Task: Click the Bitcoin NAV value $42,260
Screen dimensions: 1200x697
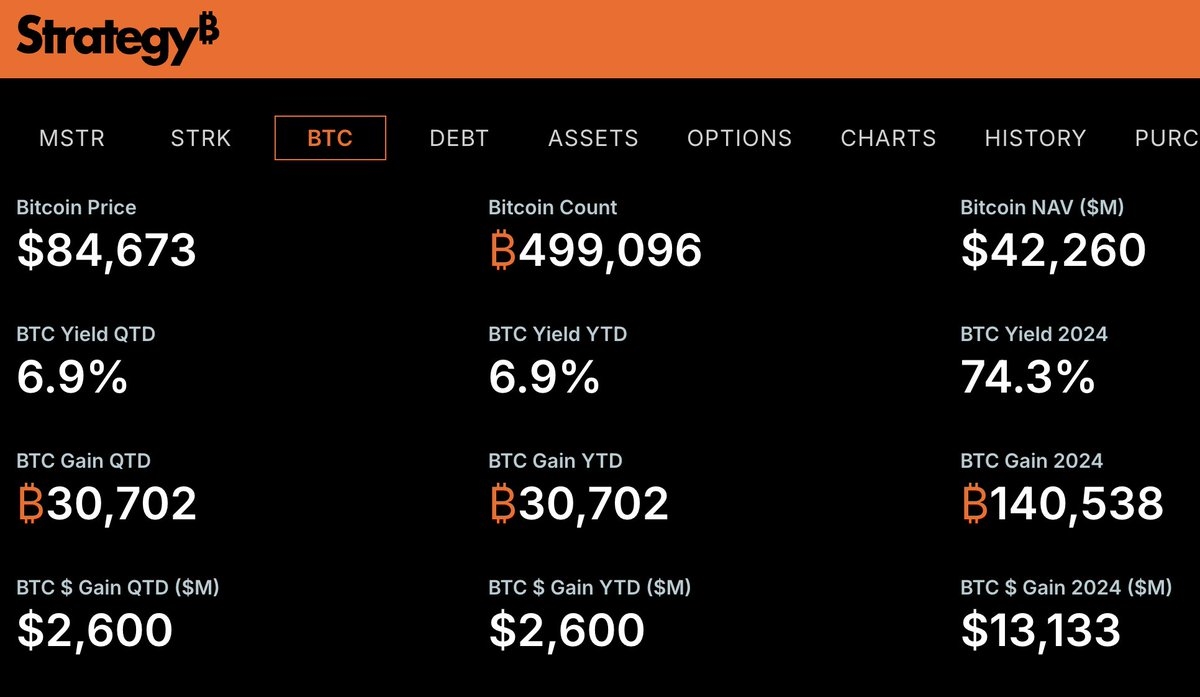Action: (x=1053, y=250)
